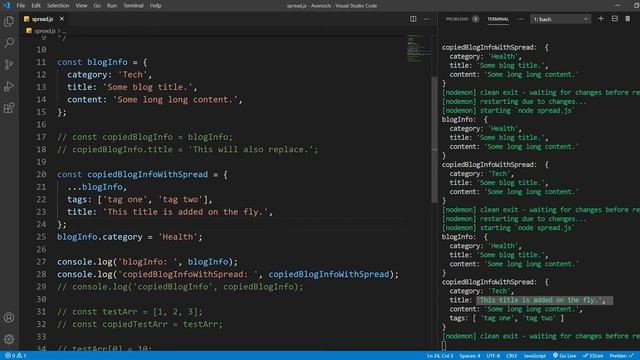The width and height of the screenshot is (640, 360).
Task: Click the string 'Tech' on line 12
Action: 132,75
